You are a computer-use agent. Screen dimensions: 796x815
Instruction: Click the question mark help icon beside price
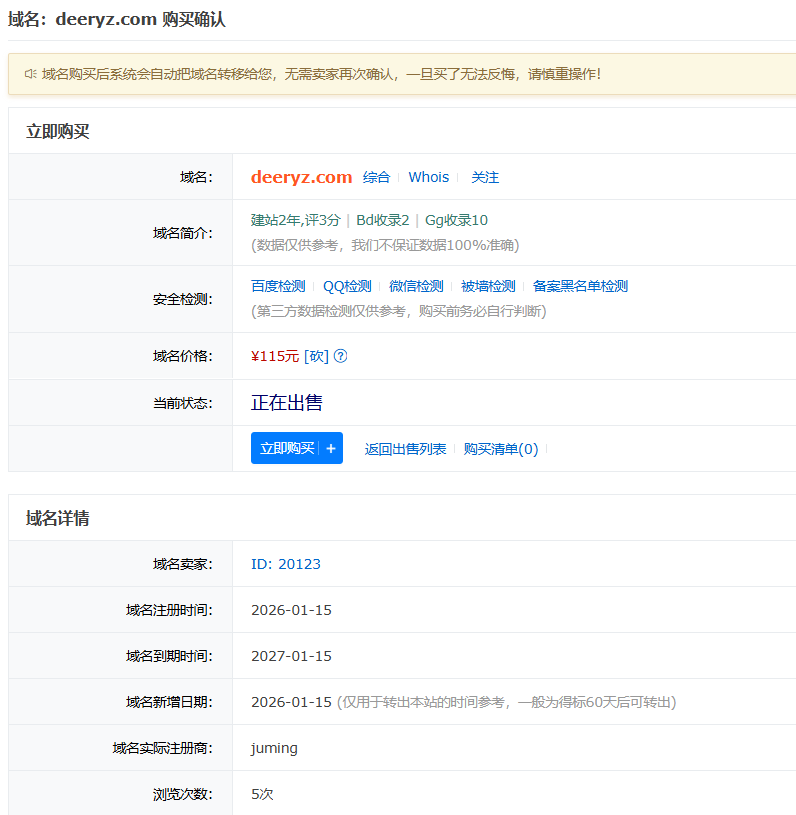[x=340, y=356]
